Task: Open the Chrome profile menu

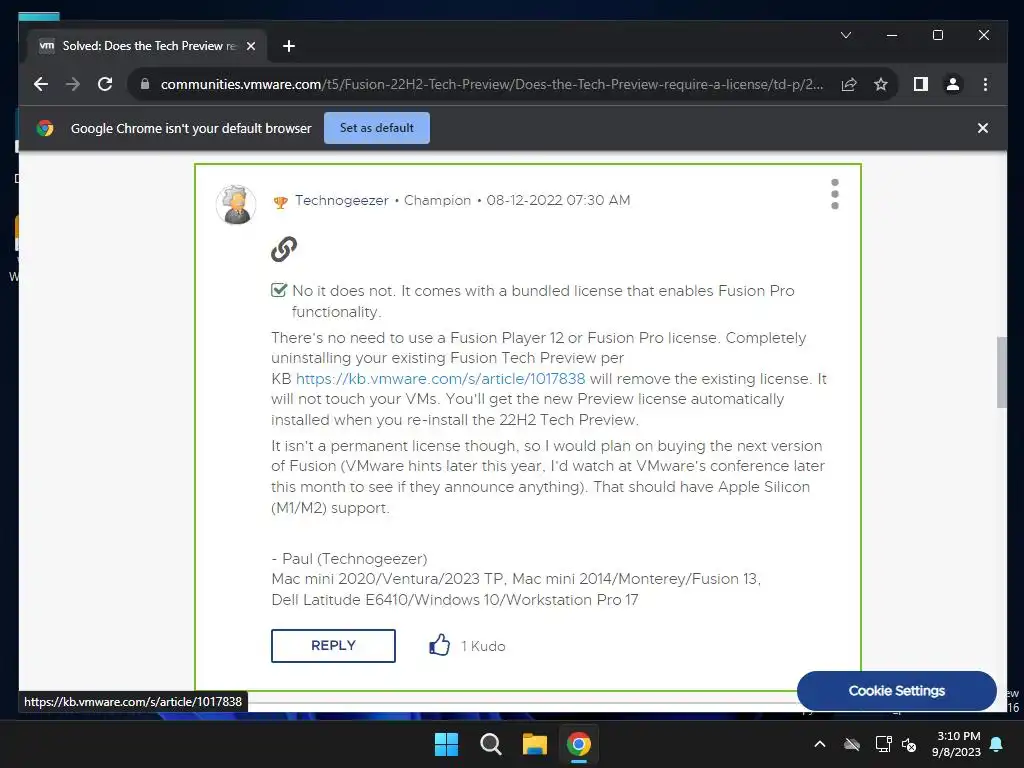Action: coord(953,84)
